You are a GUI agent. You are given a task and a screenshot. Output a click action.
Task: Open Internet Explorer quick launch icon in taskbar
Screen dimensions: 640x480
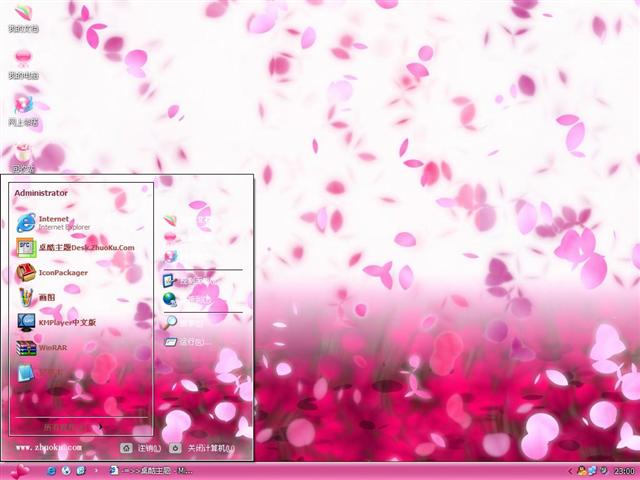[x=51, y=471]
